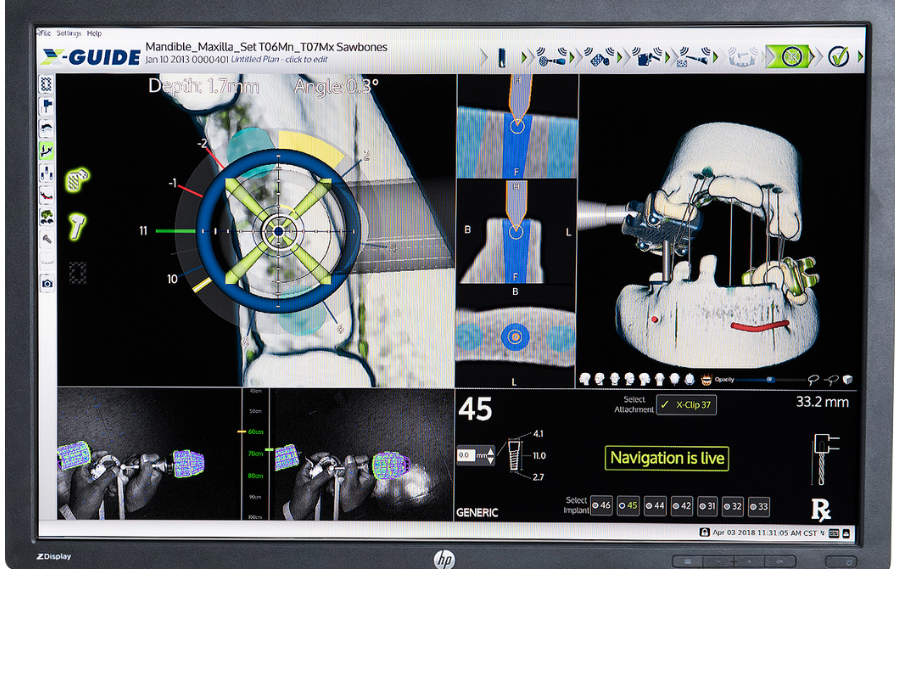The image size is (900, 675).
Task: Select implant 45 radio button
Action: point(628,506)
